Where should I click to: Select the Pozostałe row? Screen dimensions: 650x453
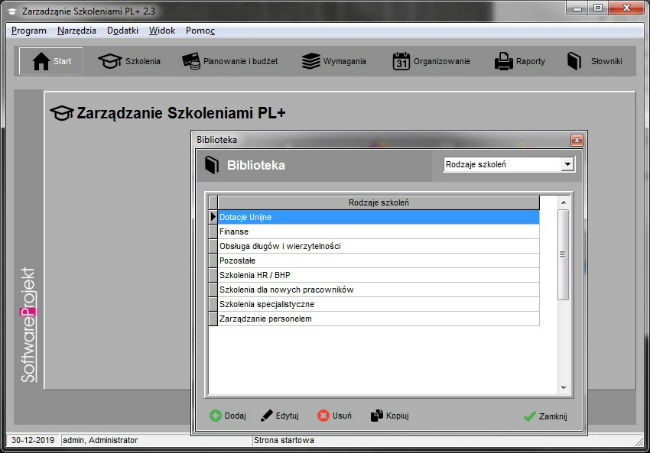tap(378, 261)
